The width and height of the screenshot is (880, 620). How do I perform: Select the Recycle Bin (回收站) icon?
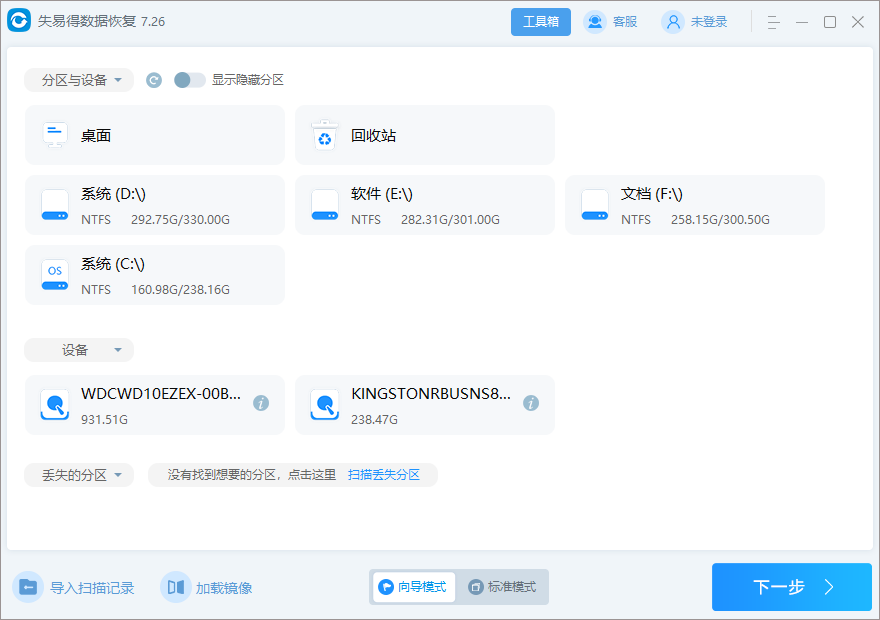(x=323, y=134)
